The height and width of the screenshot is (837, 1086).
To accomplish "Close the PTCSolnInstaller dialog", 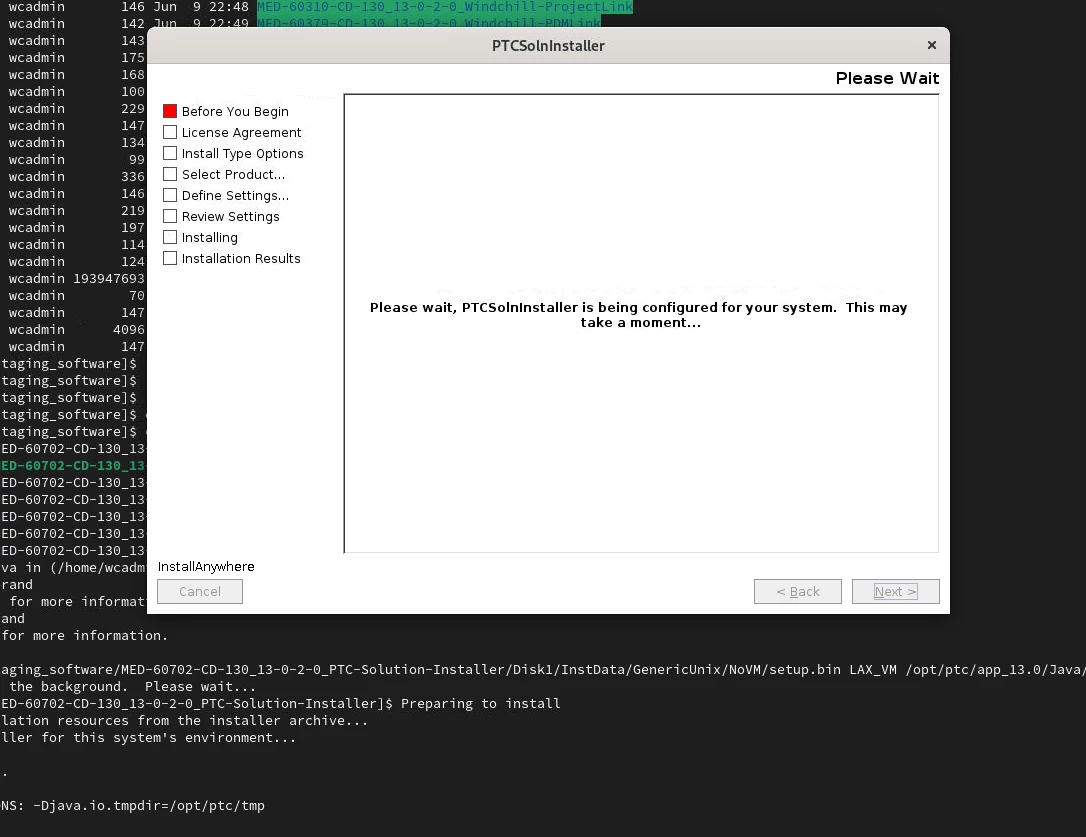I will [932, 45].
